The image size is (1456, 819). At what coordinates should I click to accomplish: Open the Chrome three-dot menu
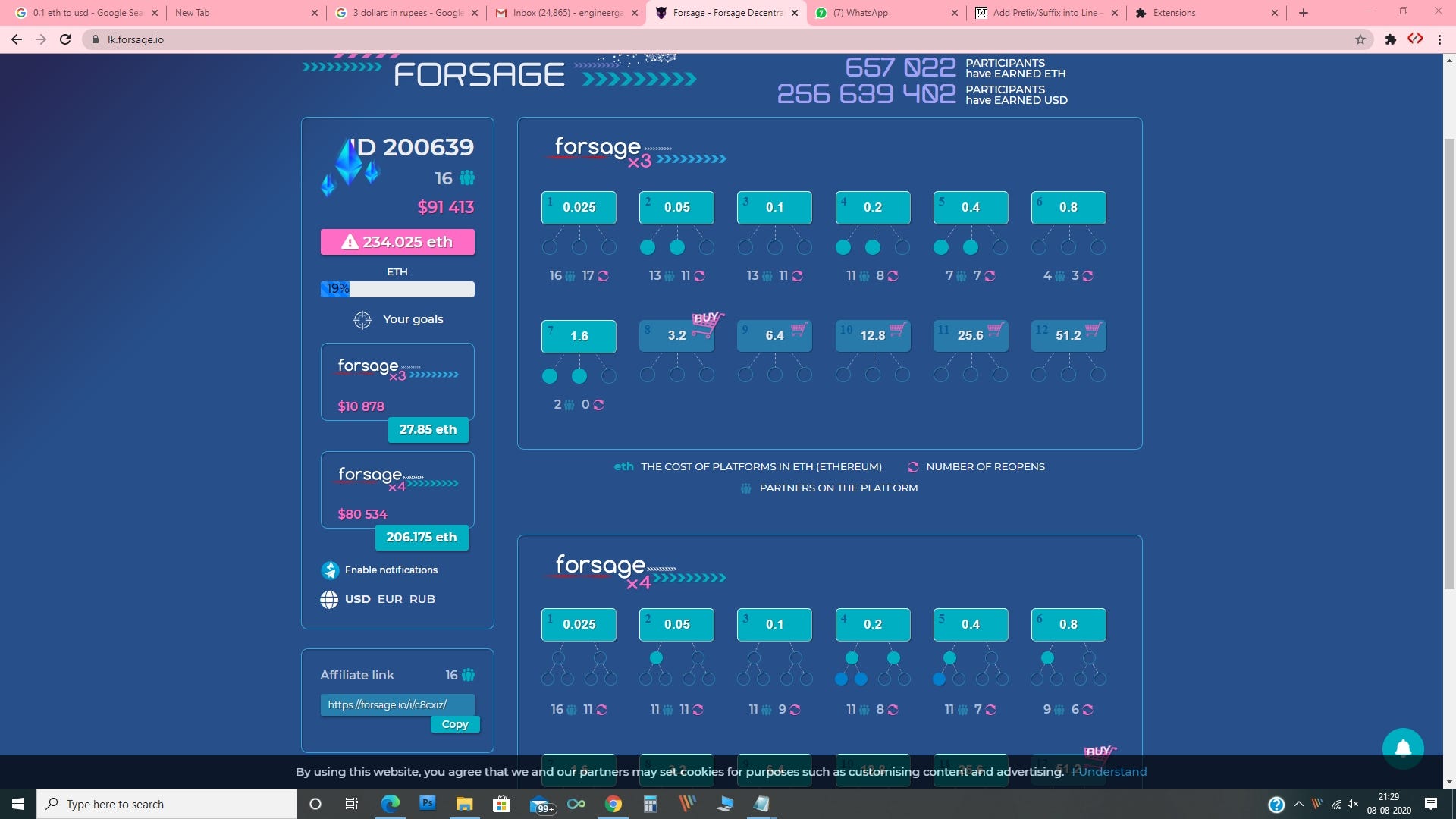point(1439,39)
